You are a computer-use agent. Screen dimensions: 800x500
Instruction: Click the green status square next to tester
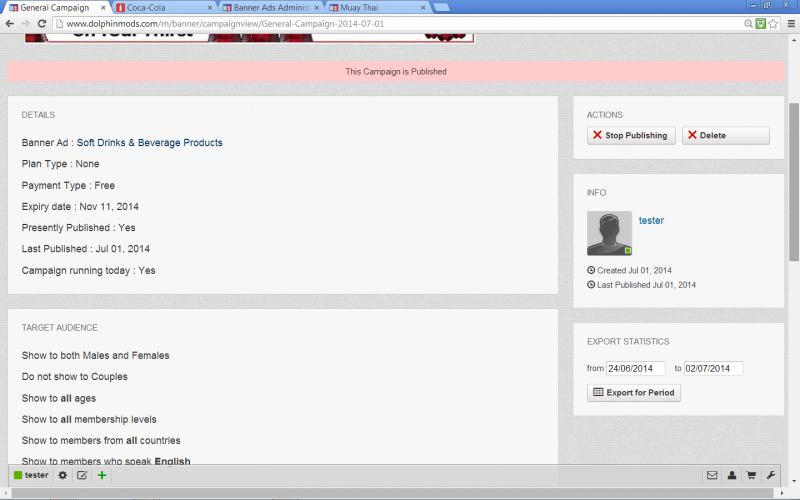click(x=18, y=475)
